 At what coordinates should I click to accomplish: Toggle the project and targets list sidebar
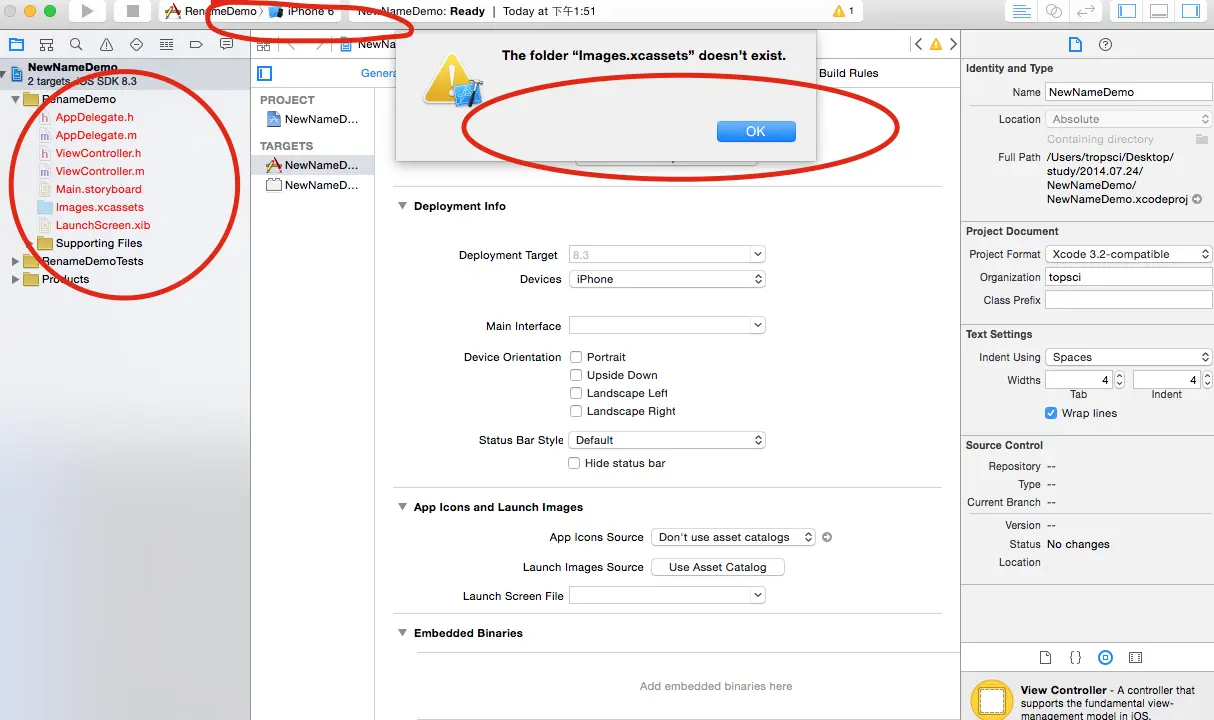click(x=265, y=73)
